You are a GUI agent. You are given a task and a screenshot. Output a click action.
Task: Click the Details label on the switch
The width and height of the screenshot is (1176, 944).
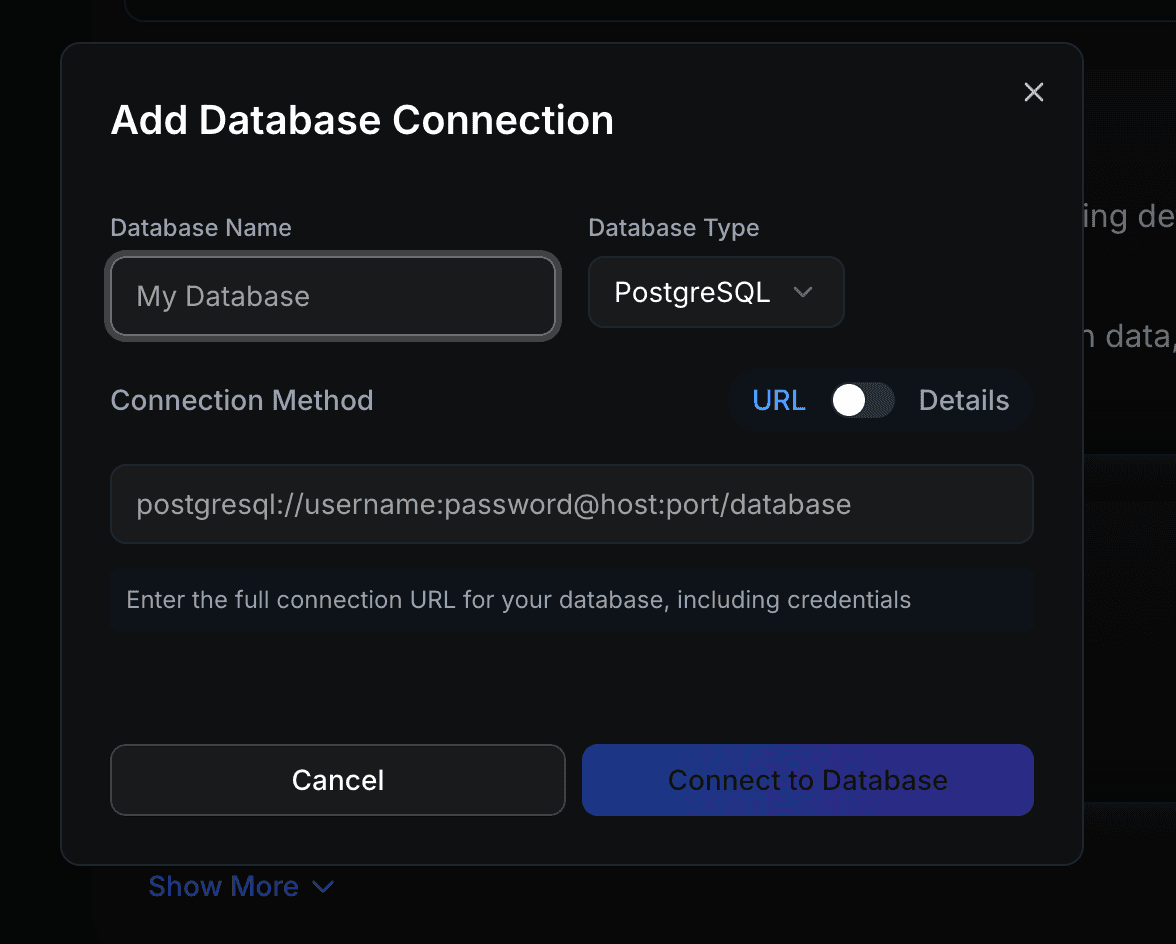[963, 400]
